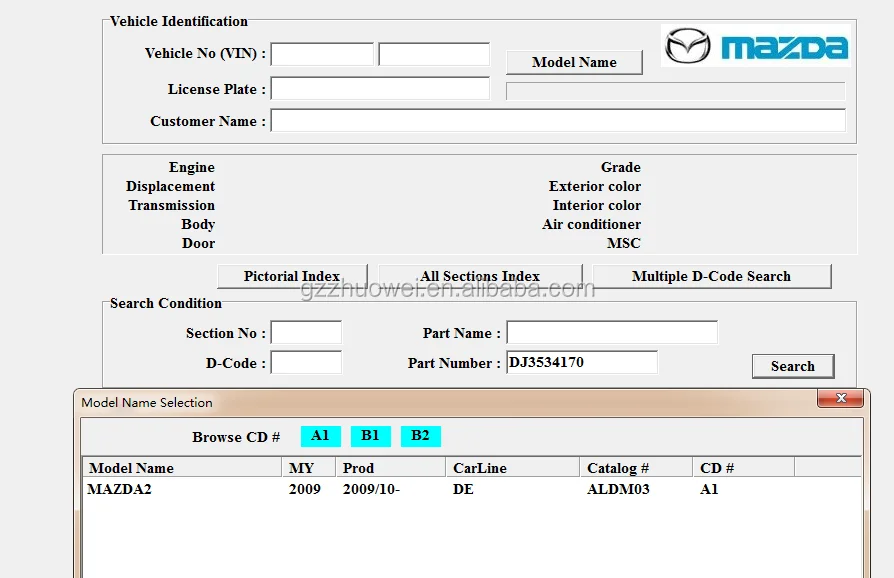Viewport: 894px width, 578px height.
Task: Focus the second VIN input box
Action: coord(434,54)
